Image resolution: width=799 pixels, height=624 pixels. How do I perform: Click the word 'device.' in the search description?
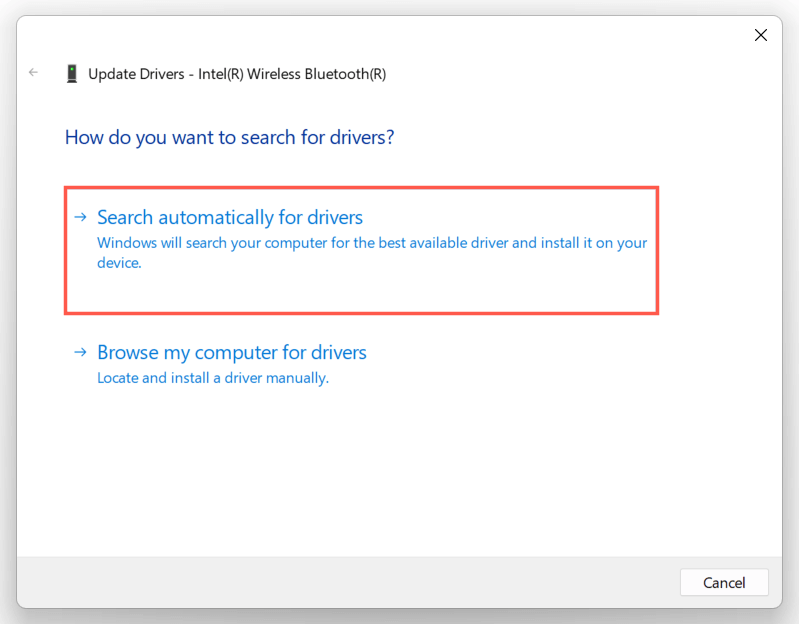pyautogui.click(x=119, y=264)
